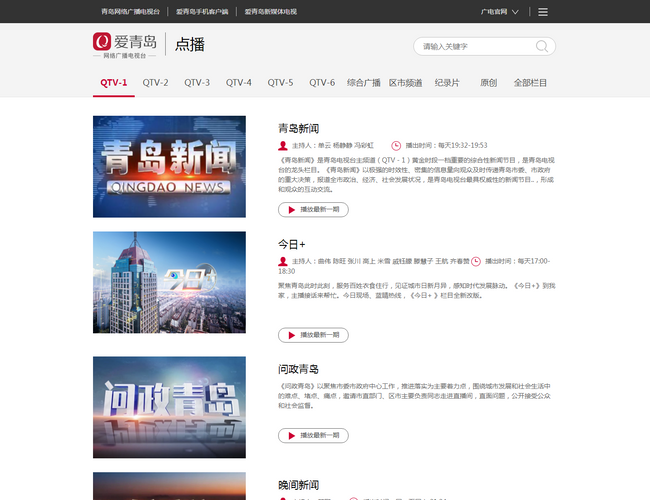Open the 青岛新闻 program thumbnail

pyautogui.click(x=169, y=166)
